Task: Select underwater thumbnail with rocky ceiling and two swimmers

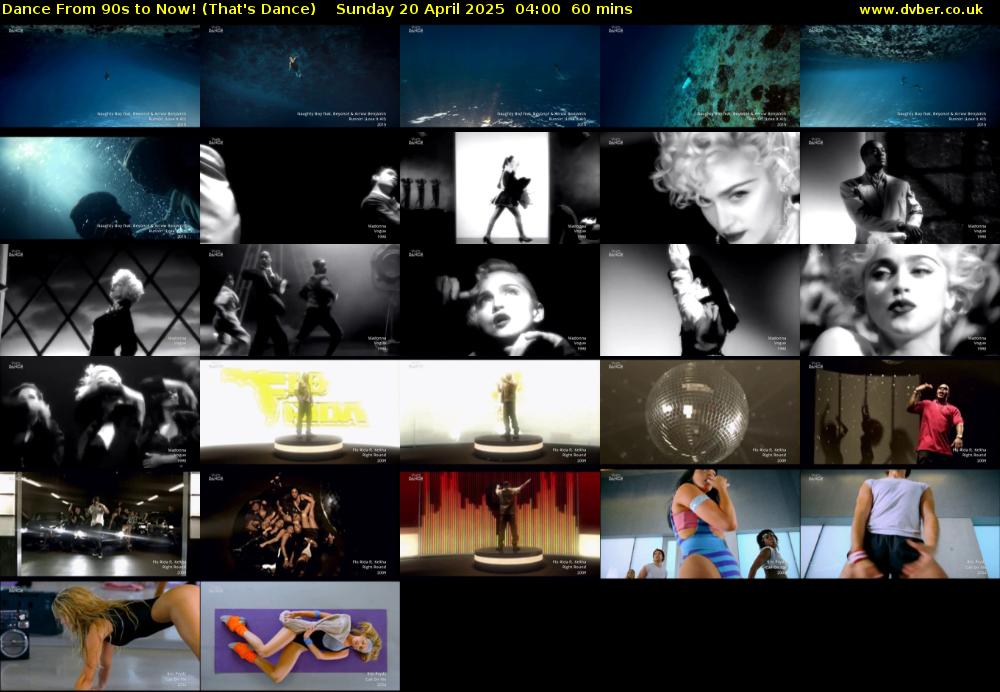Action: click(900, 76)
